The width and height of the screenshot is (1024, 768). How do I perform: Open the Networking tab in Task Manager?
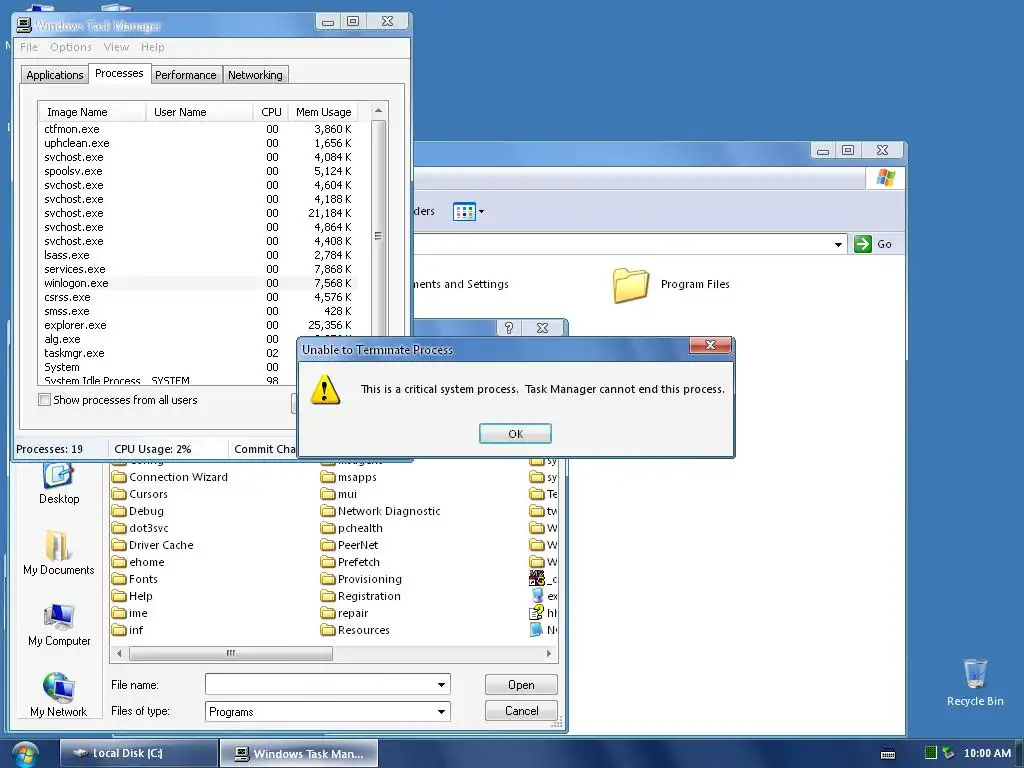(x=255, y=75)
